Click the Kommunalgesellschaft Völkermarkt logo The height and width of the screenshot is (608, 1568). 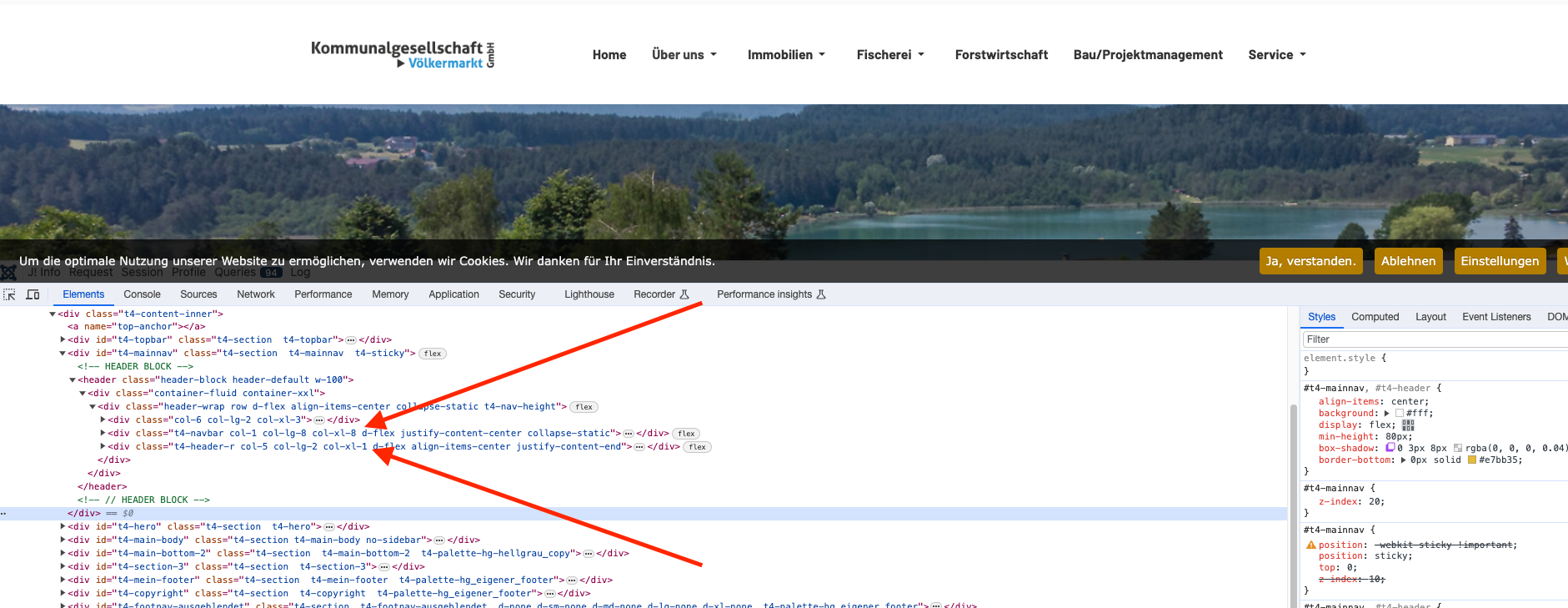(x=403, y=54)
